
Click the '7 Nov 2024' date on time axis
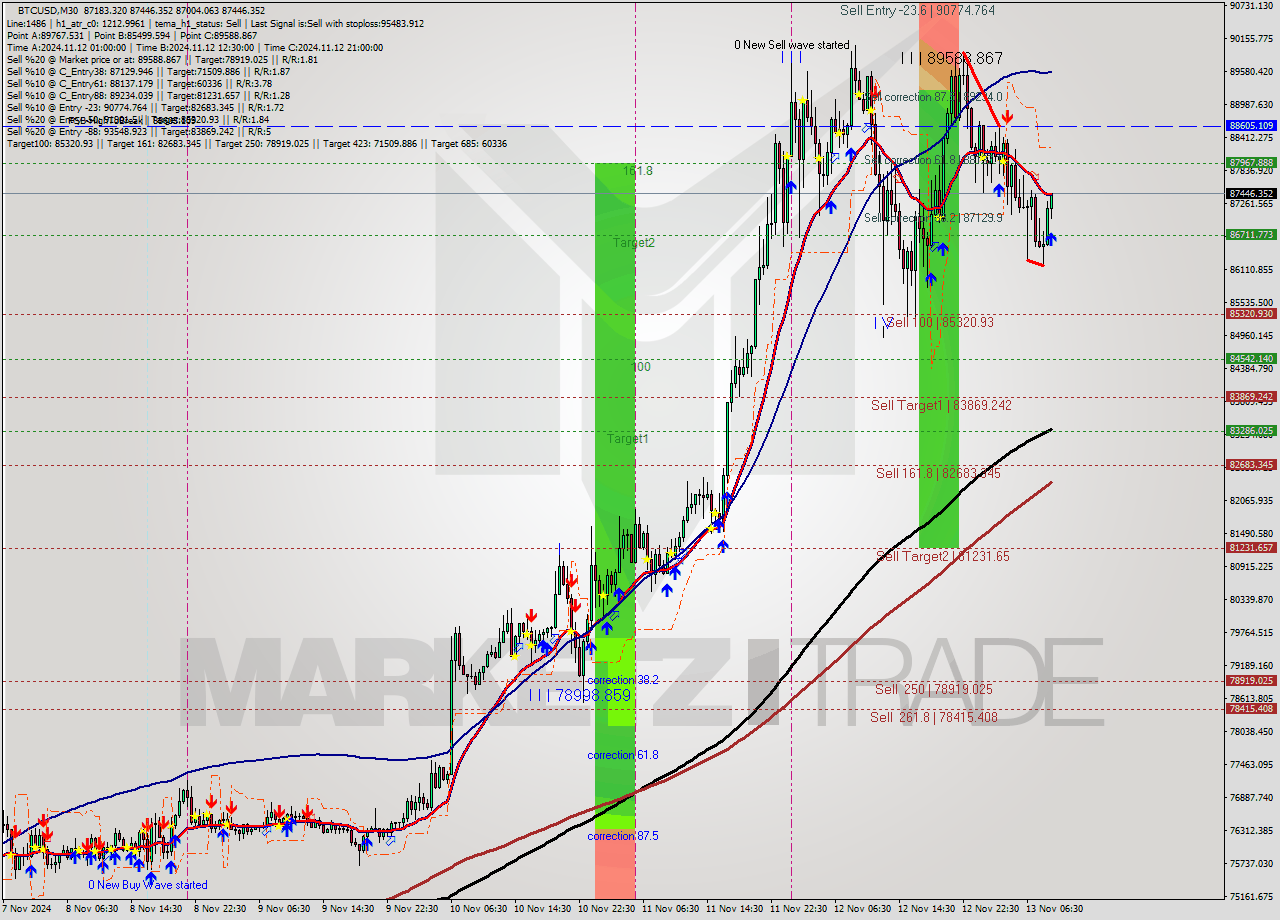tap(27, 909)
